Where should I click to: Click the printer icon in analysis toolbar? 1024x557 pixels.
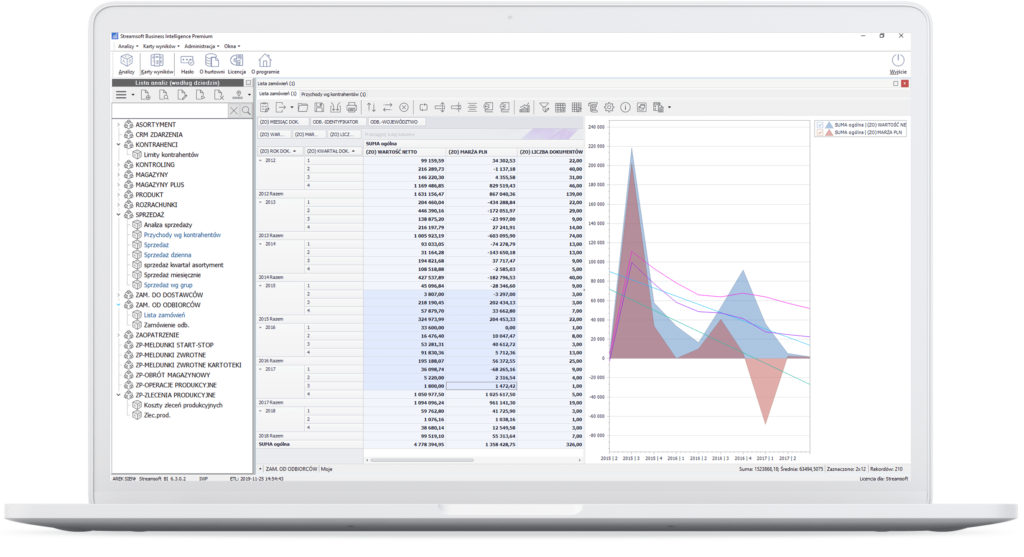click(351, 107)
